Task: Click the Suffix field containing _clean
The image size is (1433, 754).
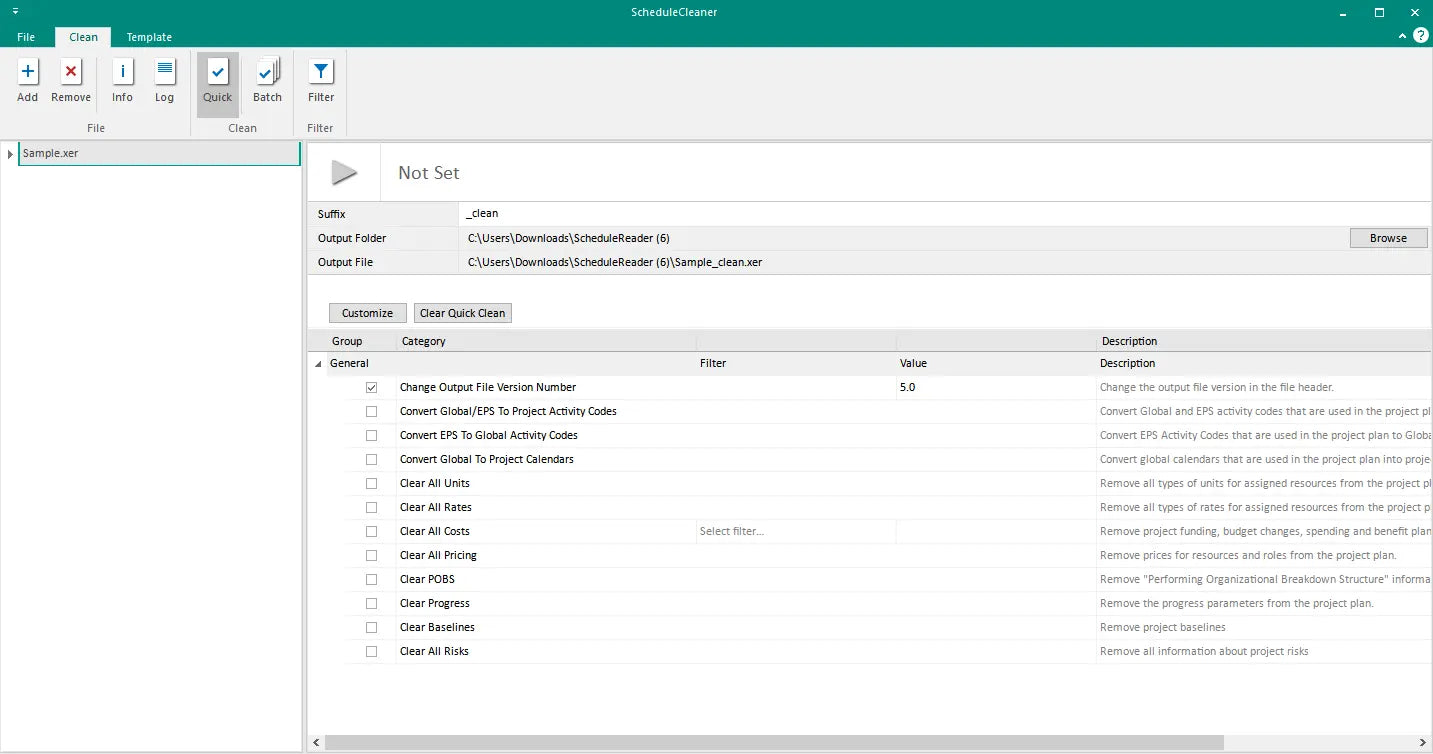Action: (944, 214)
